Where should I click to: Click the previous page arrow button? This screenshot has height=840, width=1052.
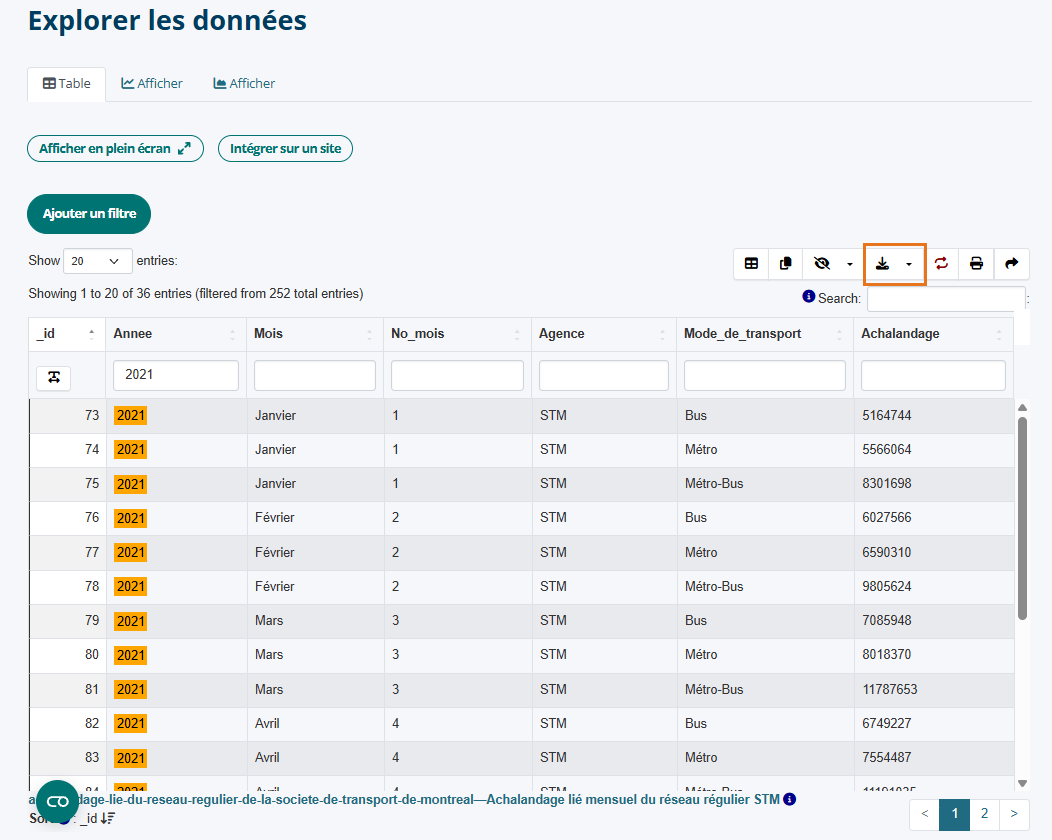point(925,814)
